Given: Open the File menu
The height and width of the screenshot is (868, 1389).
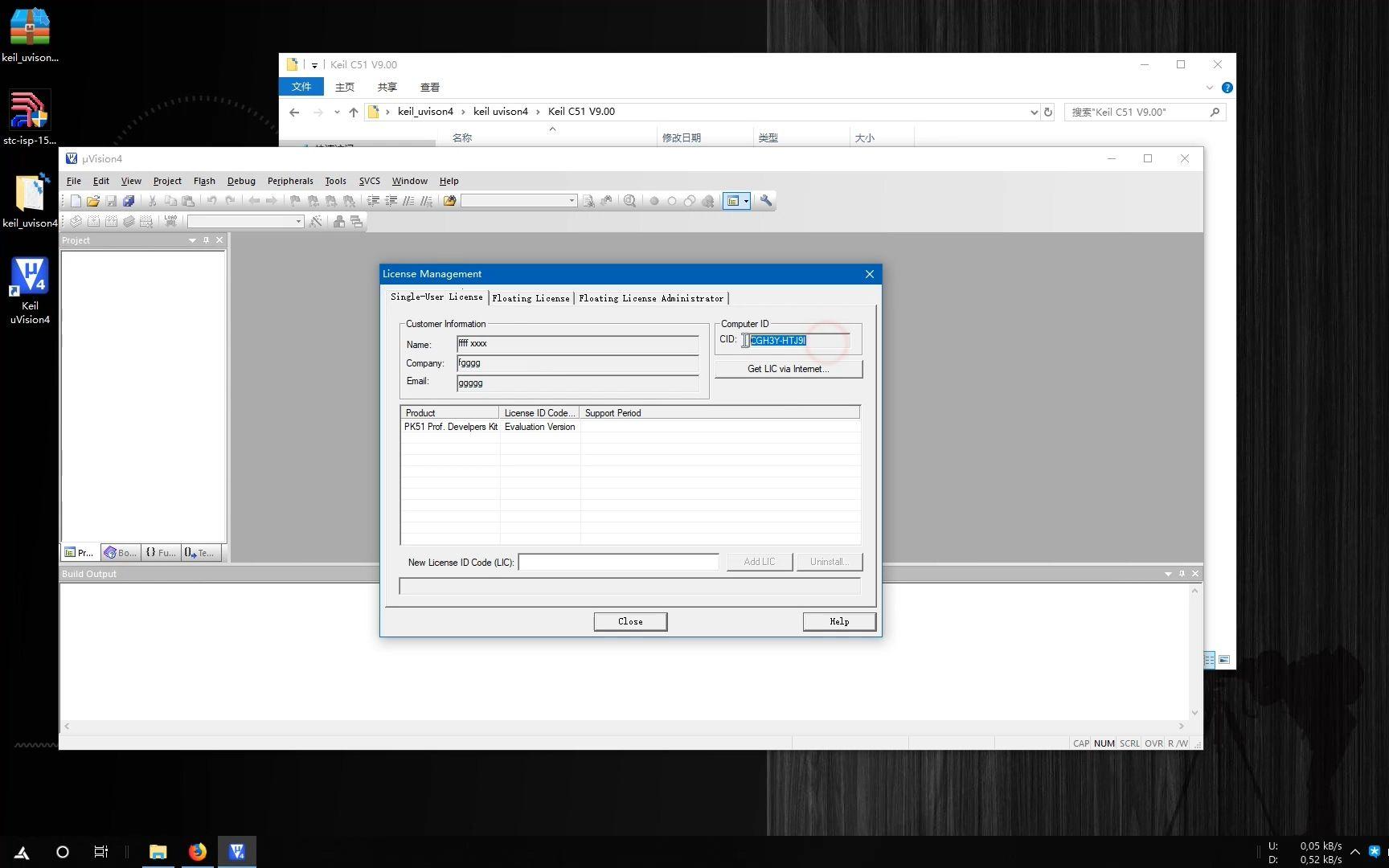Looking at the screenshot, I should coord(74,181).
